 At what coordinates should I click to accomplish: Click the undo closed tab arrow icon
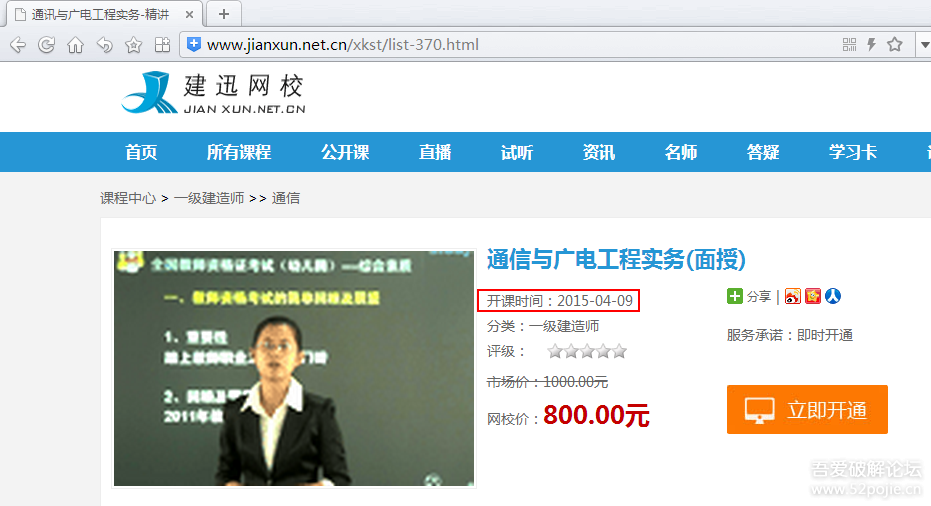tap(104, 45)
